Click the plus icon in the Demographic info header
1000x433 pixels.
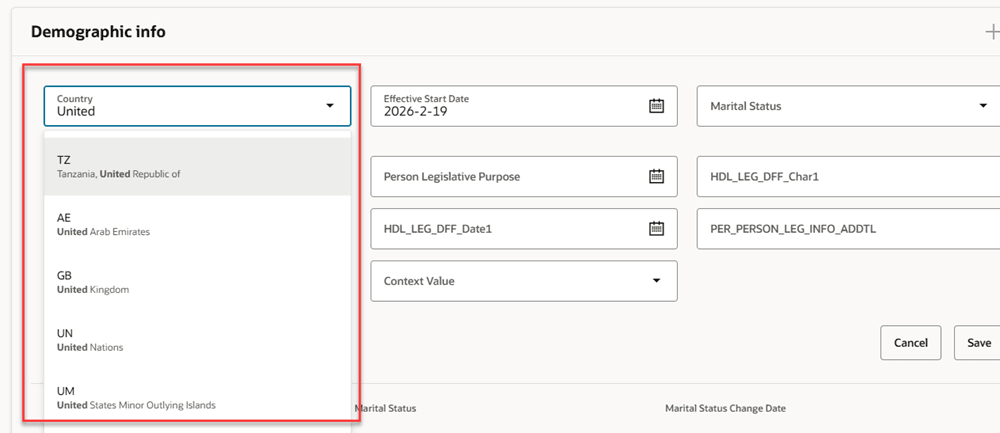[992, 33]
